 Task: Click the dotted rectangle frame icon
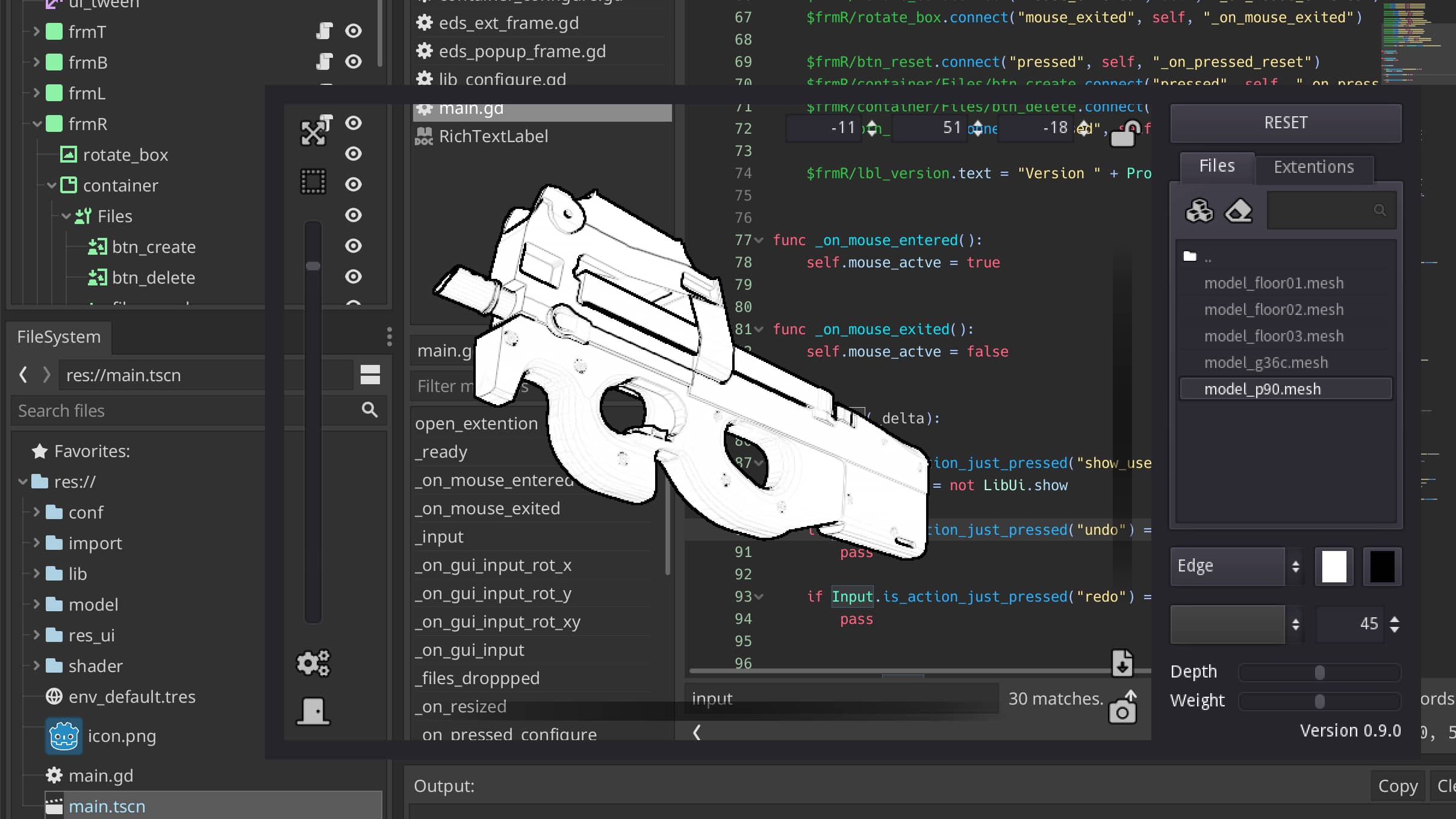pyautogui.click(x=313, y=181)
